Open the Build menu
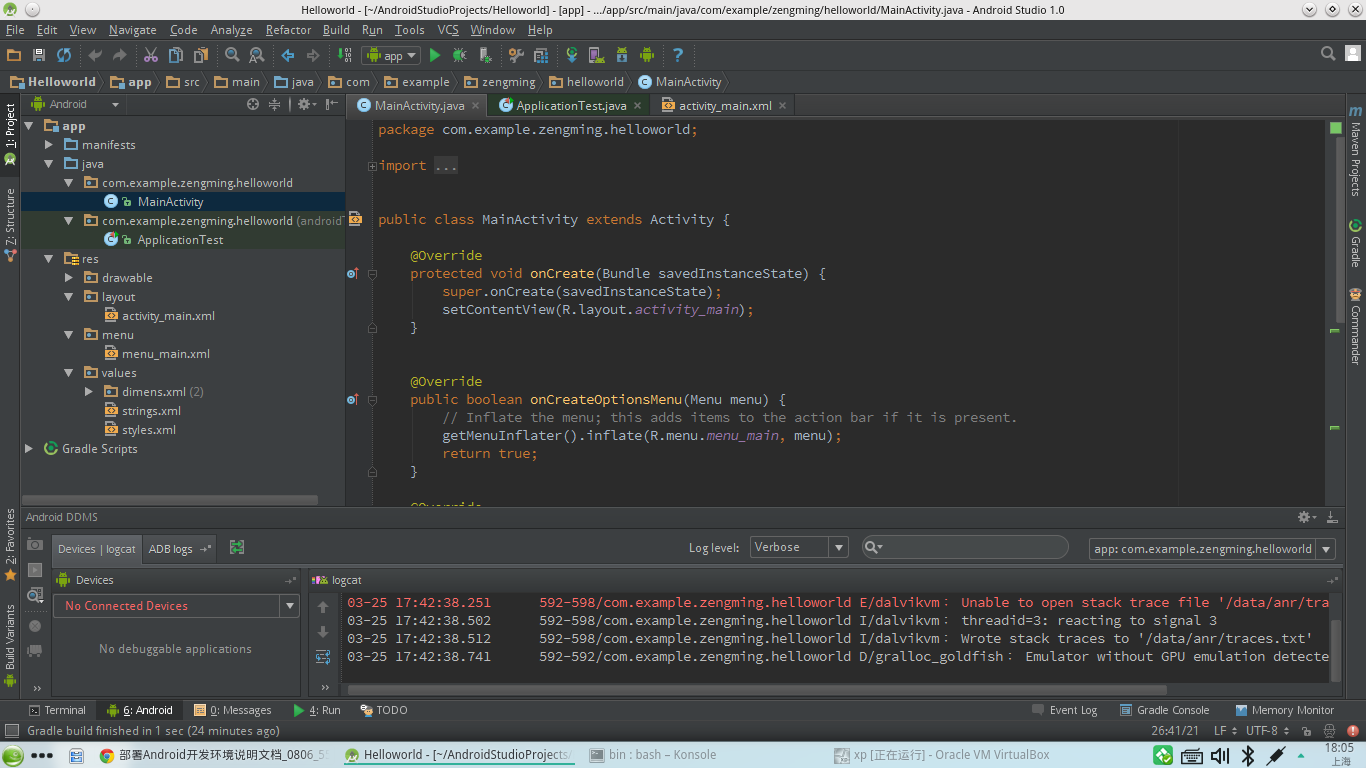Viewport: 1366px width, 768px height. (336, 30)
